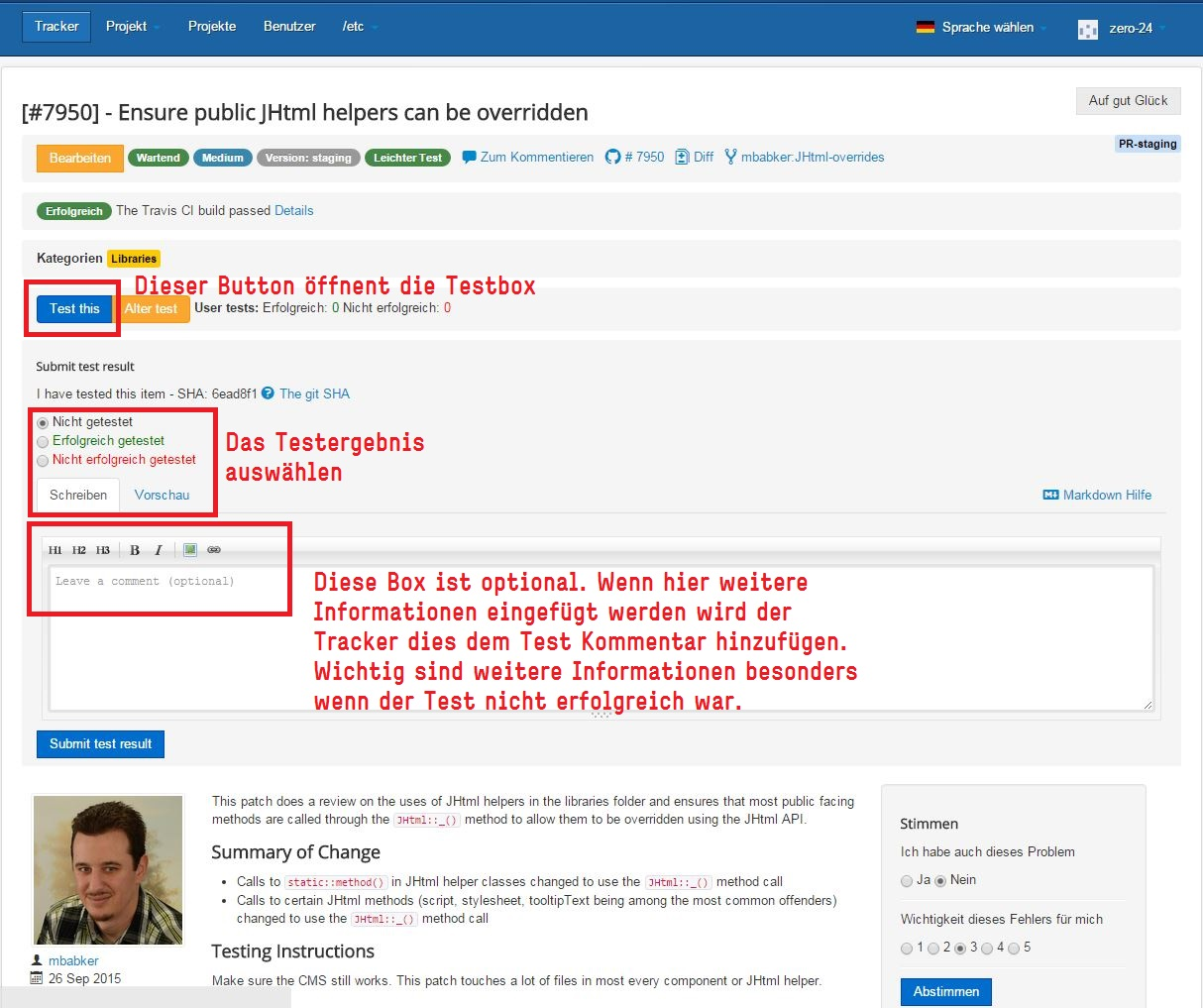Insert hyperlink using the chain icon

(214, 550)
